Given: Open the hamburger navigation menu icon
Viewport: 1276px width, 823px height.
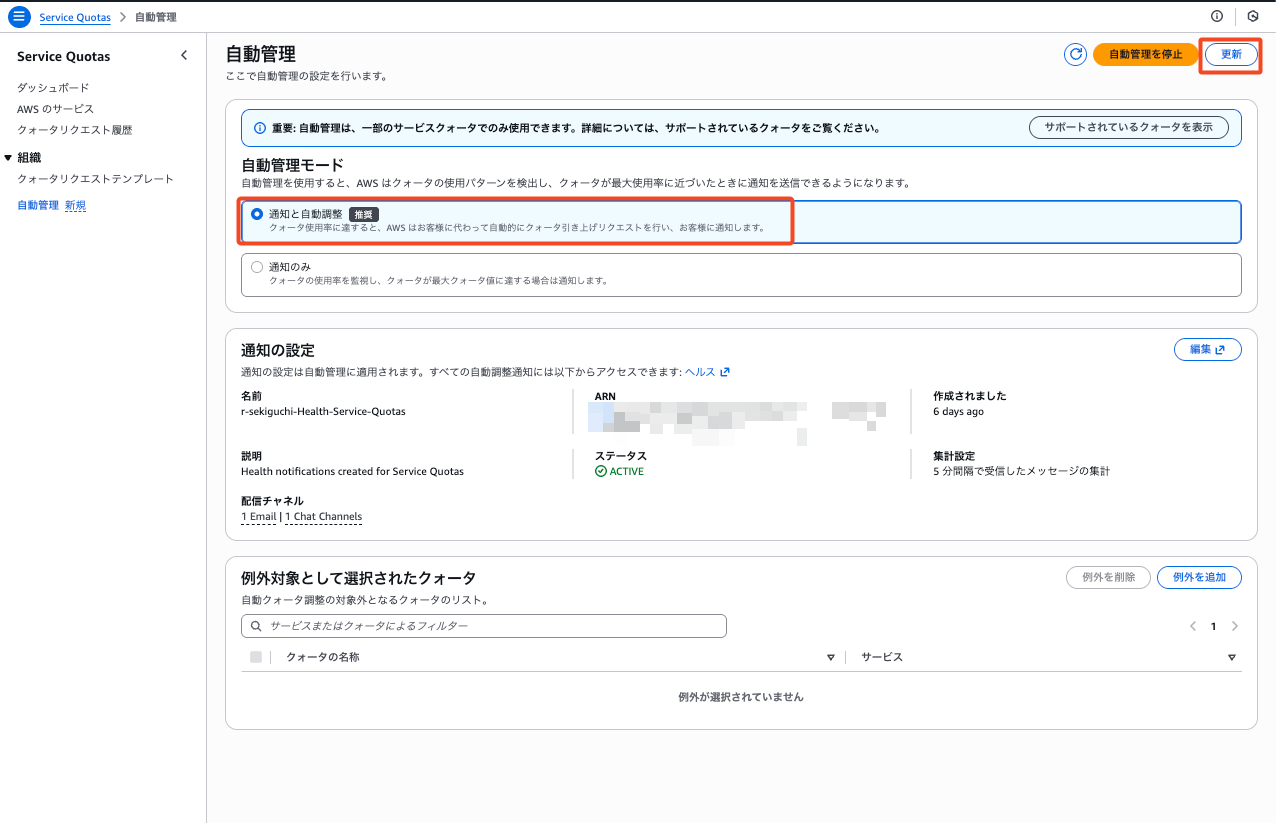Looking at the screenshot, I should 19,17.
